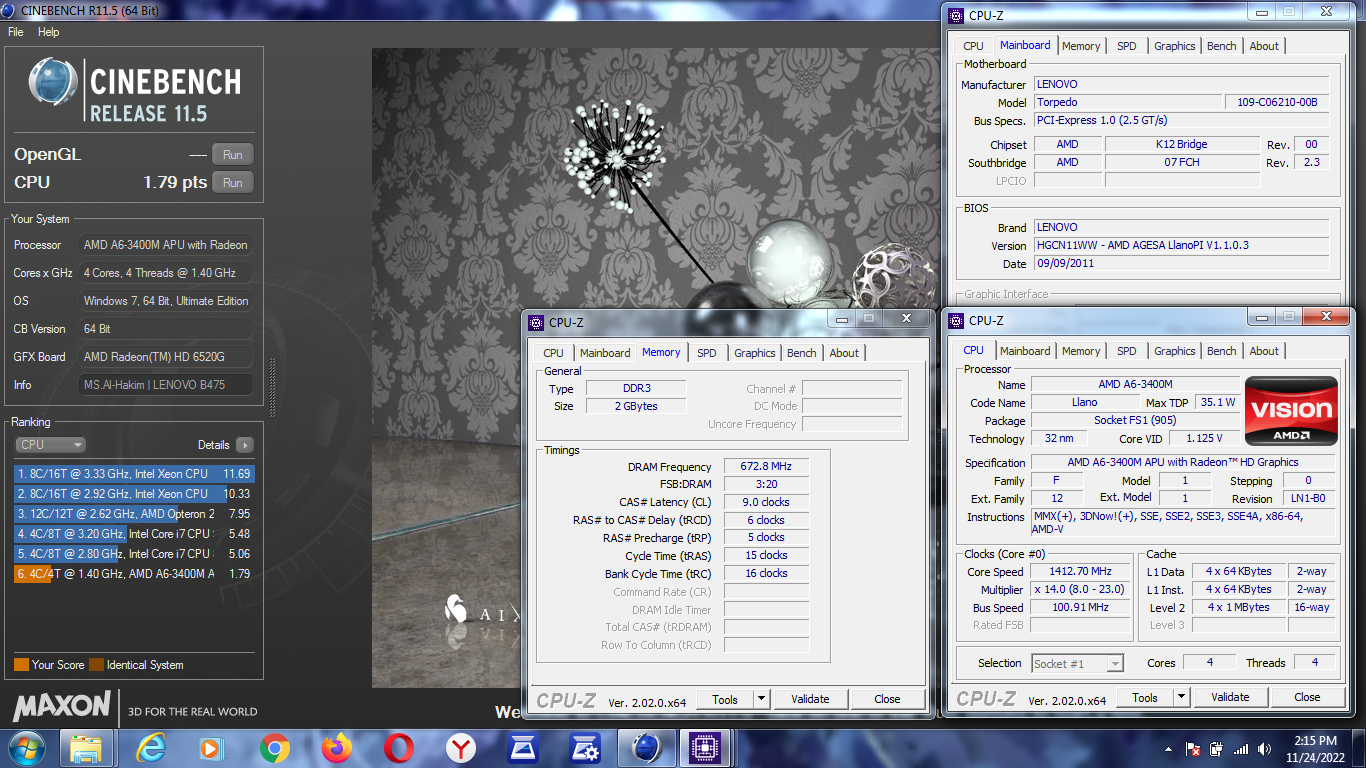Click the Cinebench title bar icon

10,10
